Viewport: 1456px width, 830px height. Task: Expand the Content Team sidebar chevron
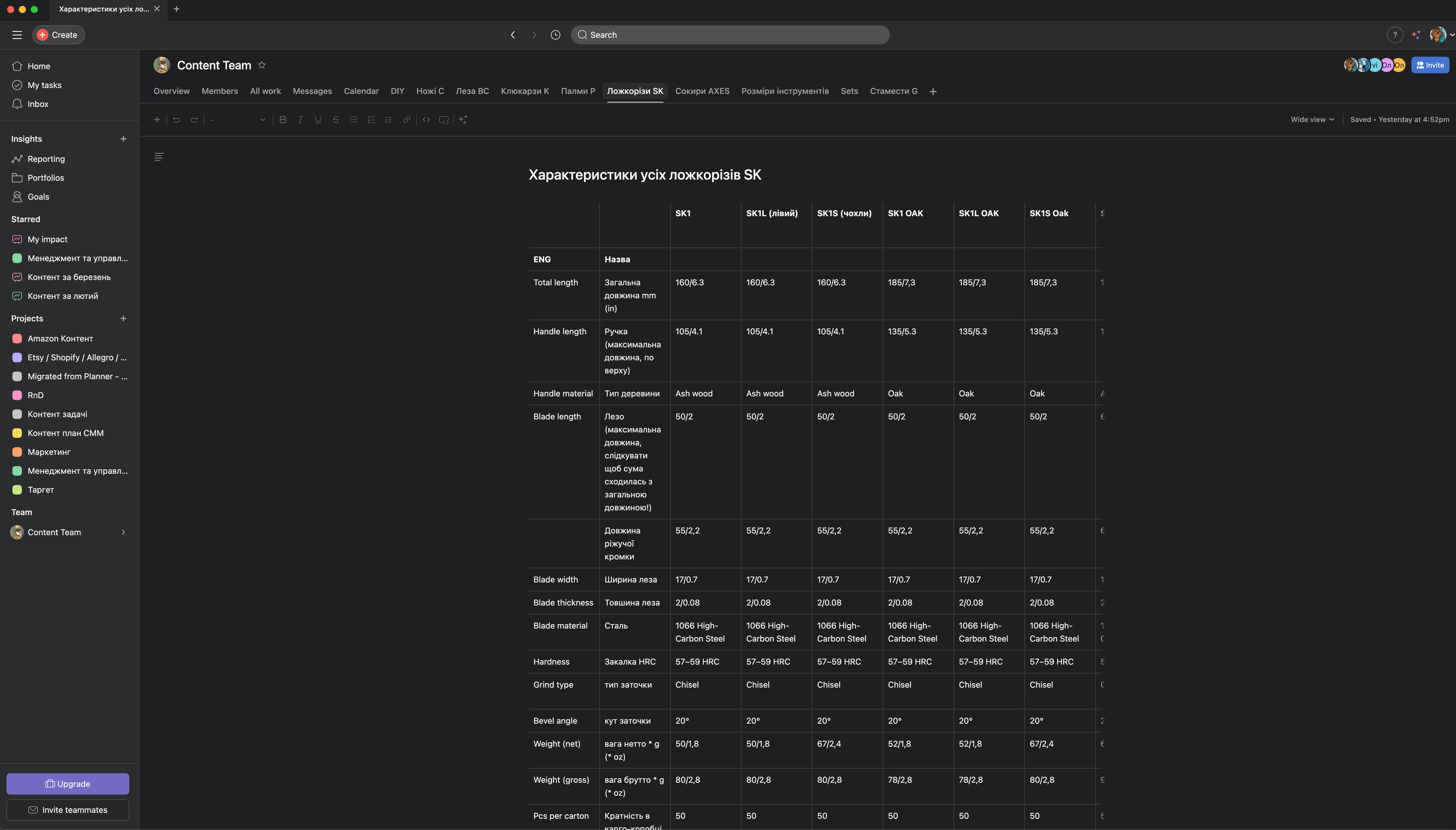123,533
